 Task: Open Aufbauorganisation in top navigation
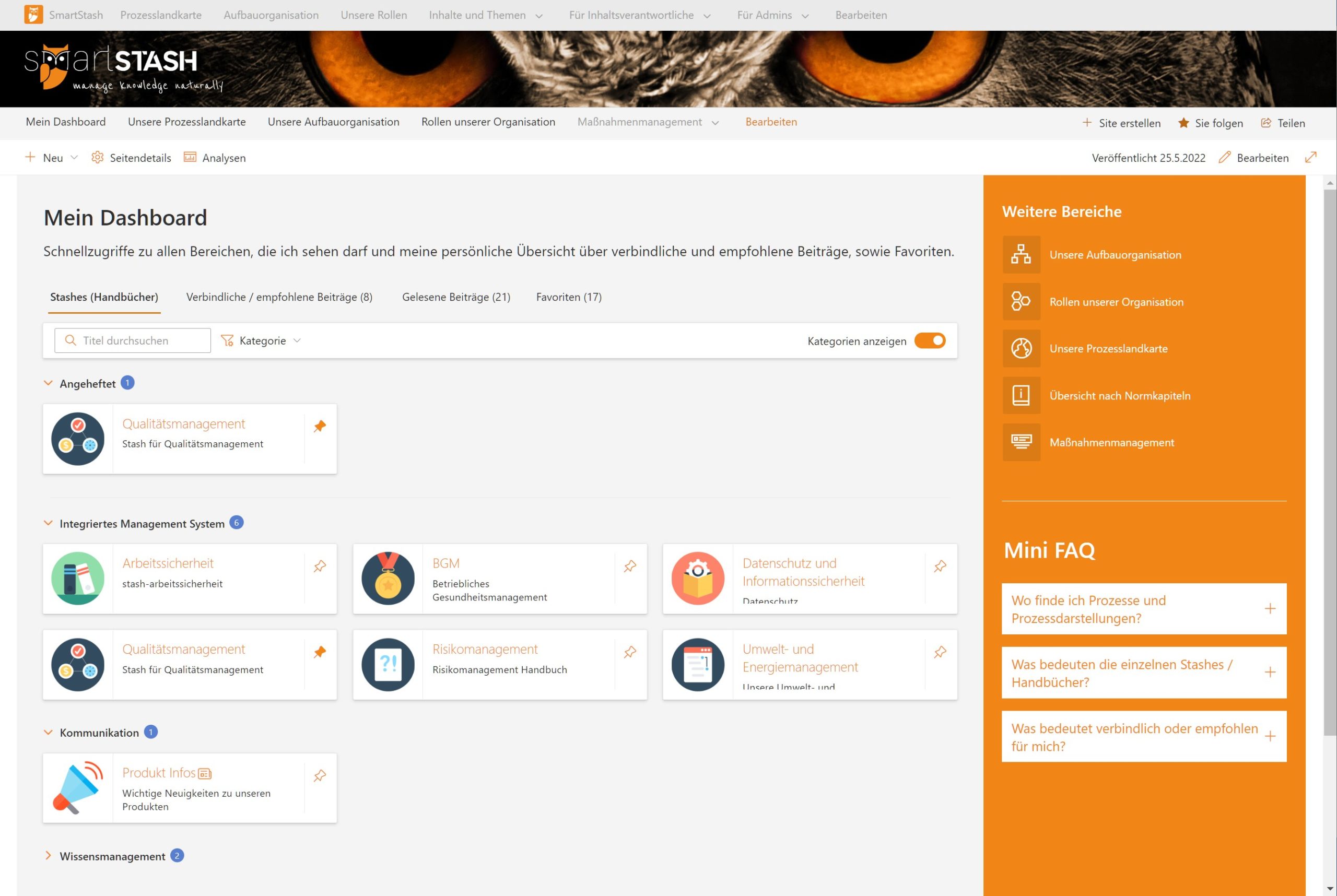271,15
